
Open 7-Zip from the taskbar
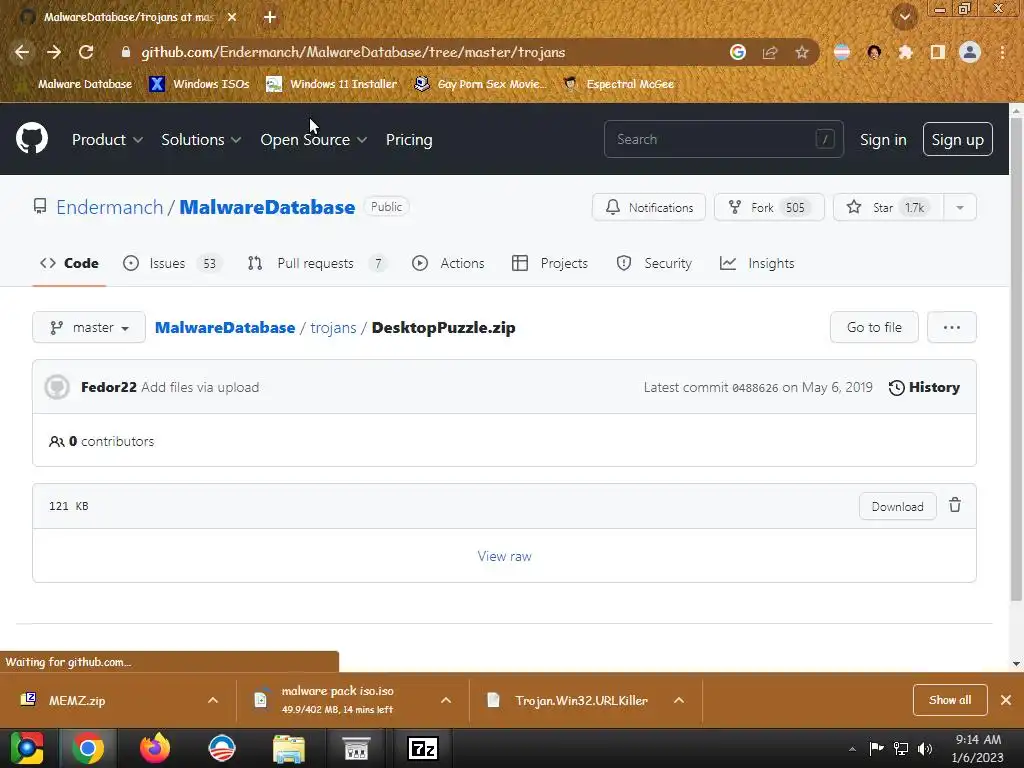[x=423, y=748]
